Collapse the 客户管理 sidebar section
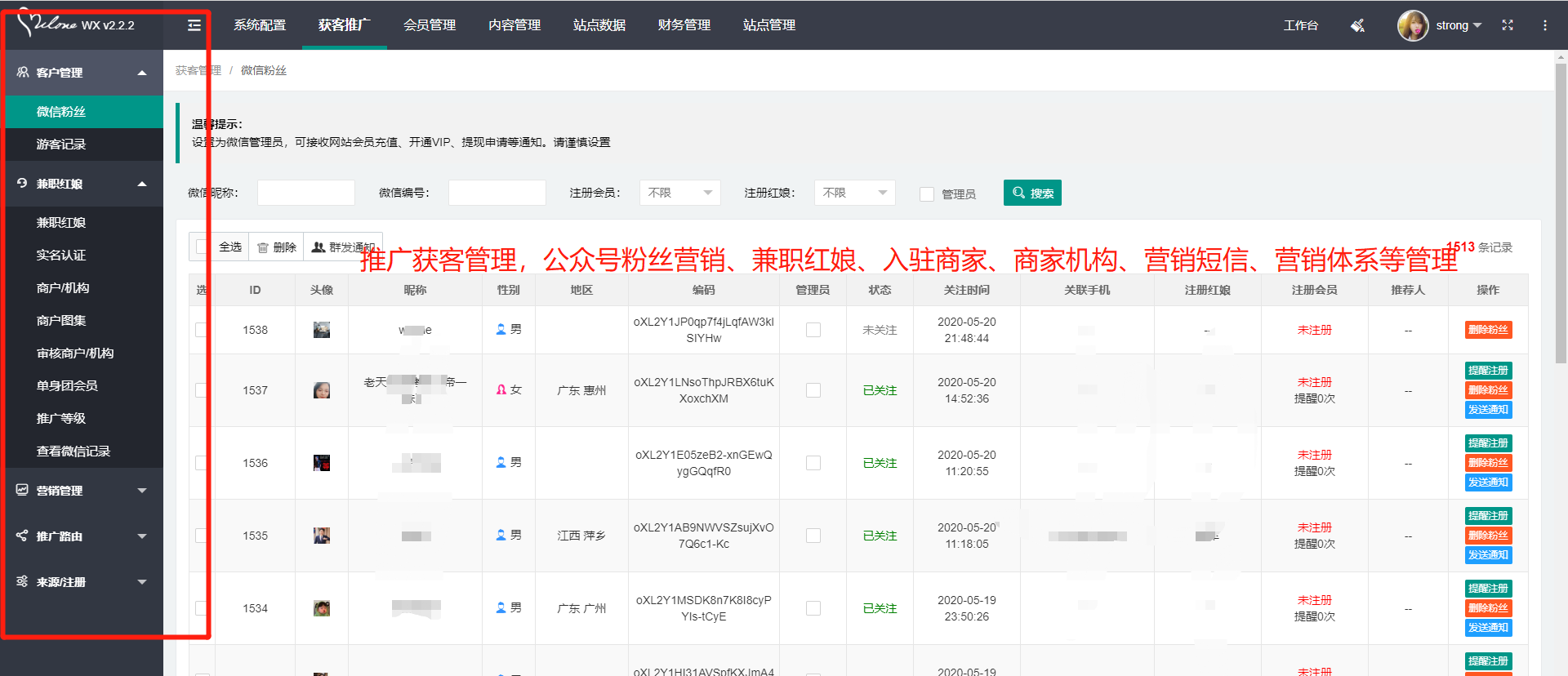 point(142,73)
